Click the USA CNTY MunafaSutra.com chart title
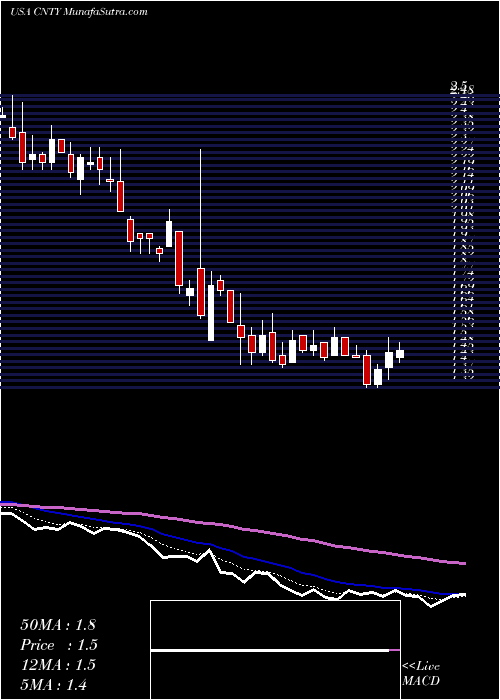The height and width of the screenshot is (700, 500). click(79, 12)
